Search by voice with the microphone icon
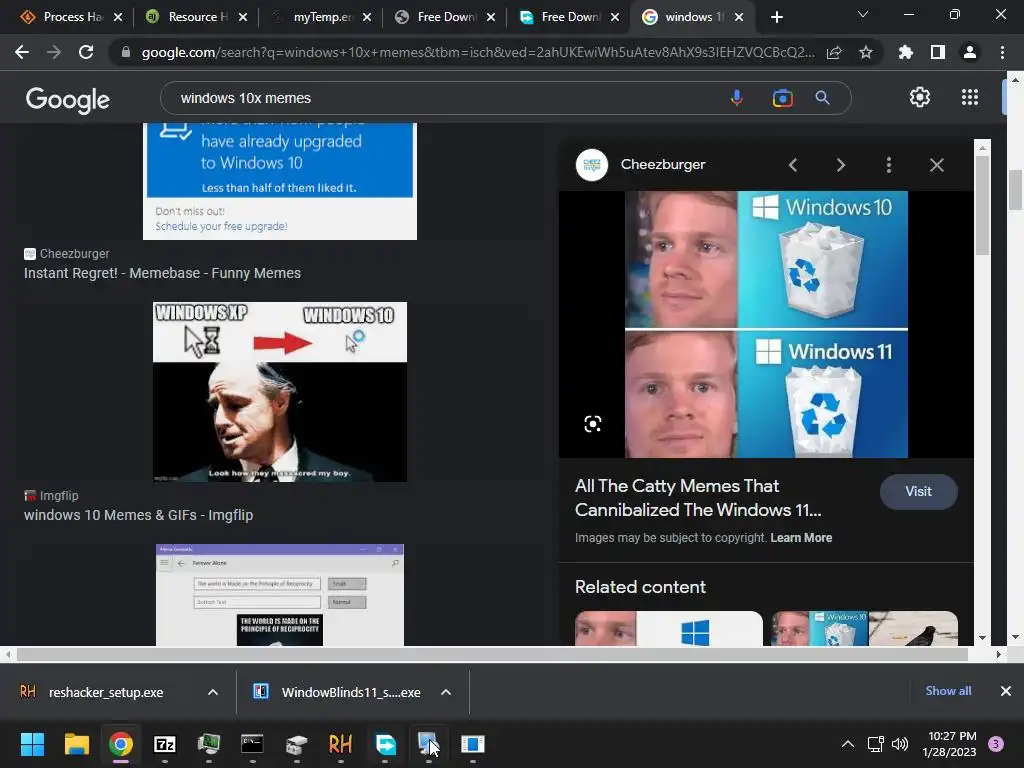1024x768 pixels. 737,98
